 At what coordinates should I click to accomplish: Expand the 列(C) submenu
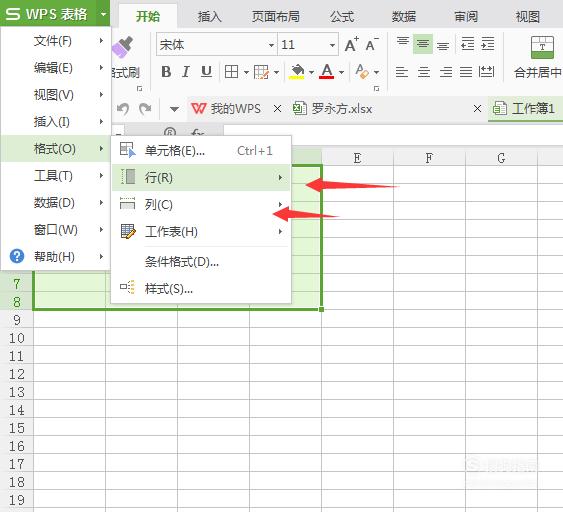201,204
